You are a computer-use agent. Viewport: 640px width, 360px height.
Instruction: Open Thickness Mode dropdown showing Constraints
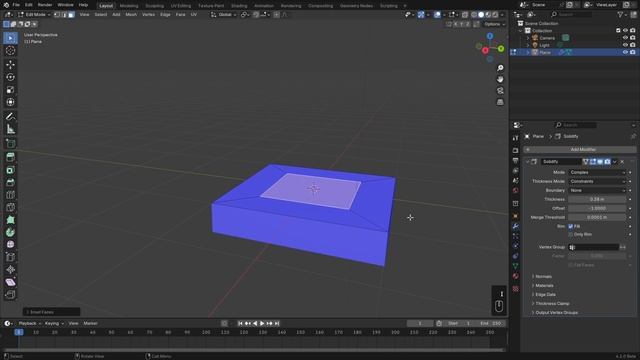tap(597, 181)
